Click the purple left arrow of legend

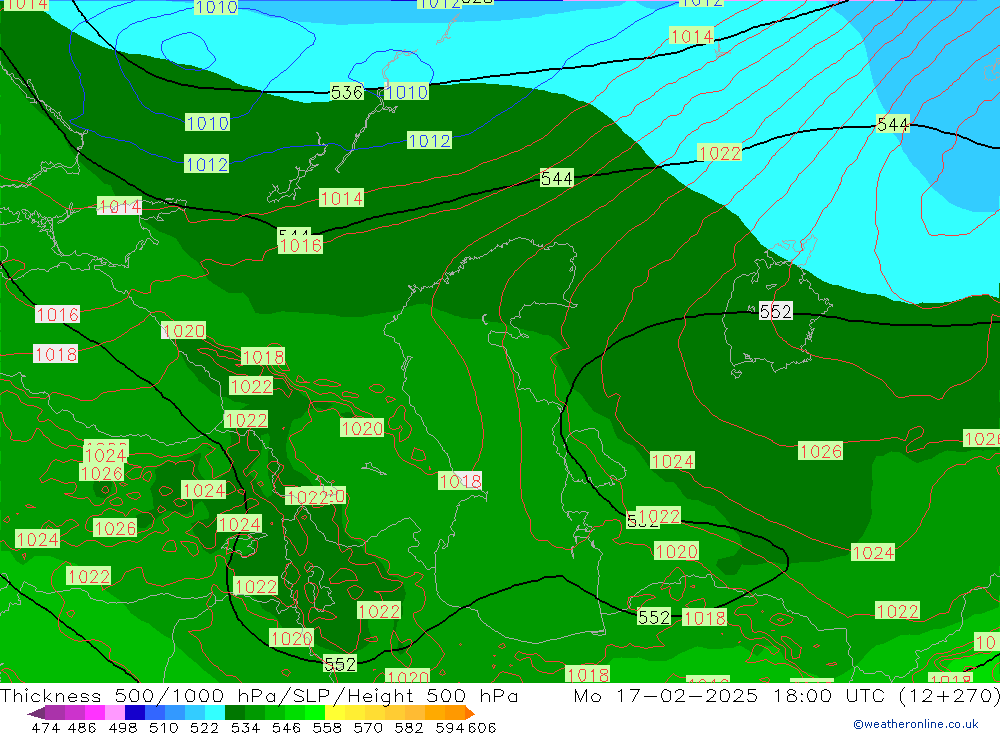click(x=36, y=713)
